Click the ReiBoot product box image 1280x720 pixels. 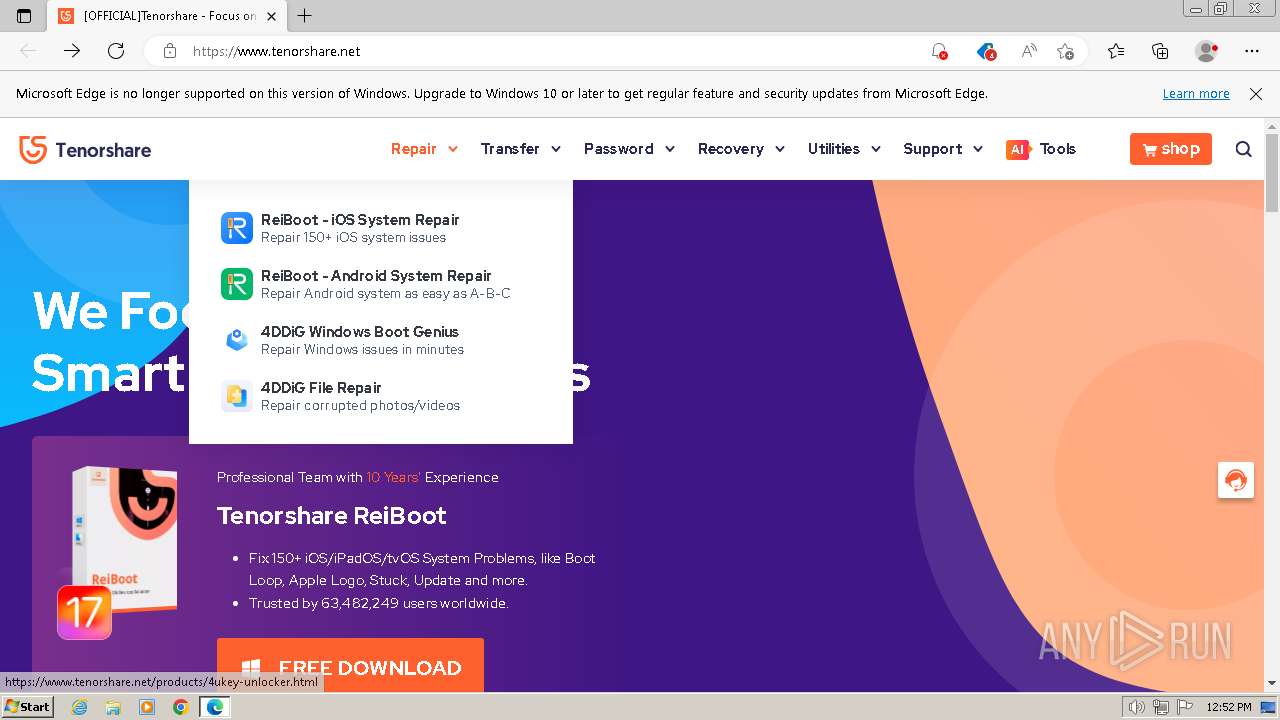(125, 540)
